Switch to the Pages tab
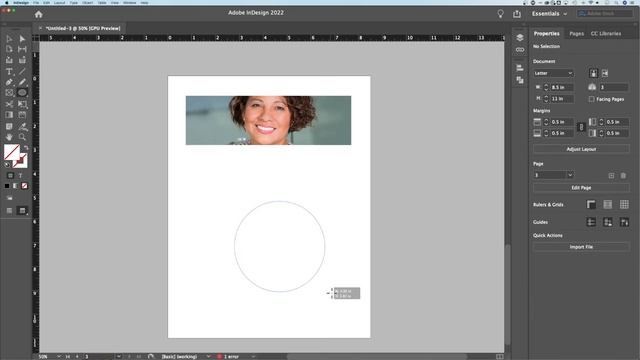Screen dimensions: 640x360 [576, 33]
